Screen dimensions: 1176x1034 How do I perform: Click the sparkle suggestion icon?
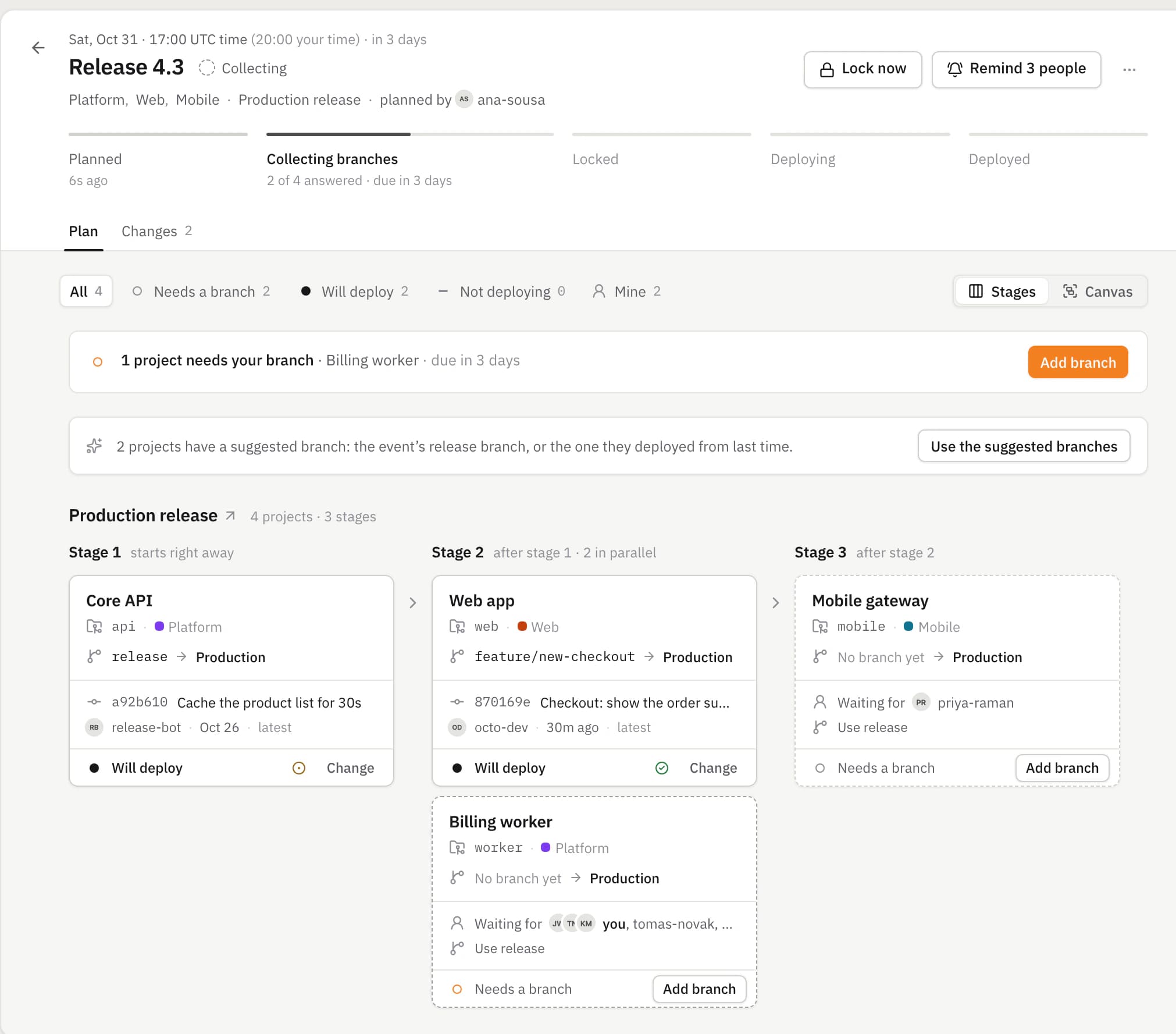94,446
